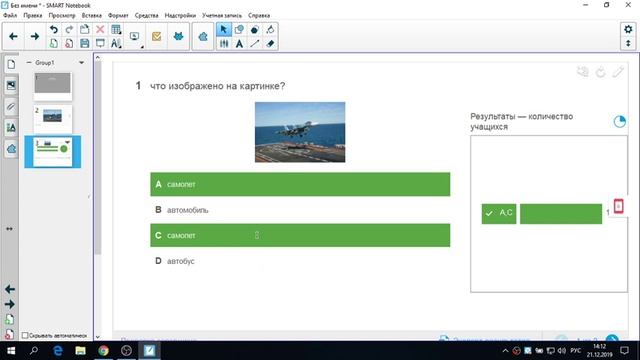This screenshot has height=360, width=640.
Task: Open page 3 thumbnail dropdown menu
Action: pyautogui.click(x=67, y=142)
